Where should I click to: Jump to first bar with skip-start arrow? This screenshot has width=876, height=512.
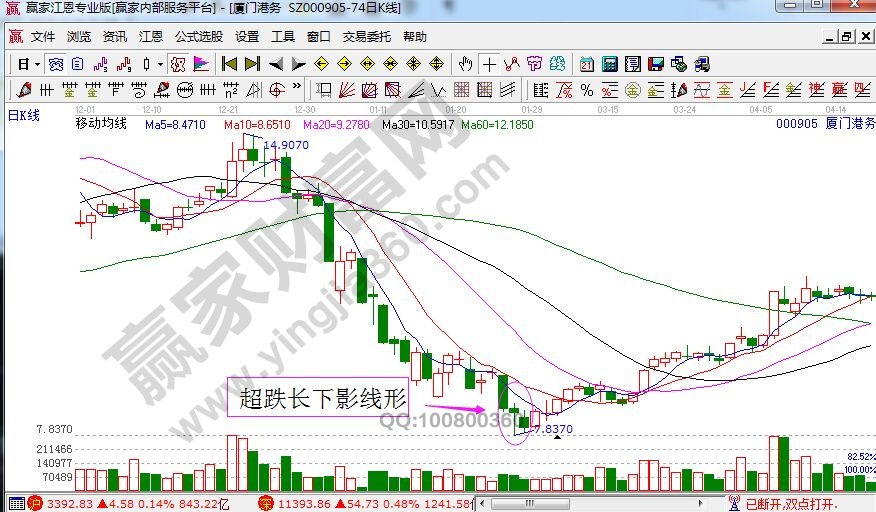[x=229, y=64]
